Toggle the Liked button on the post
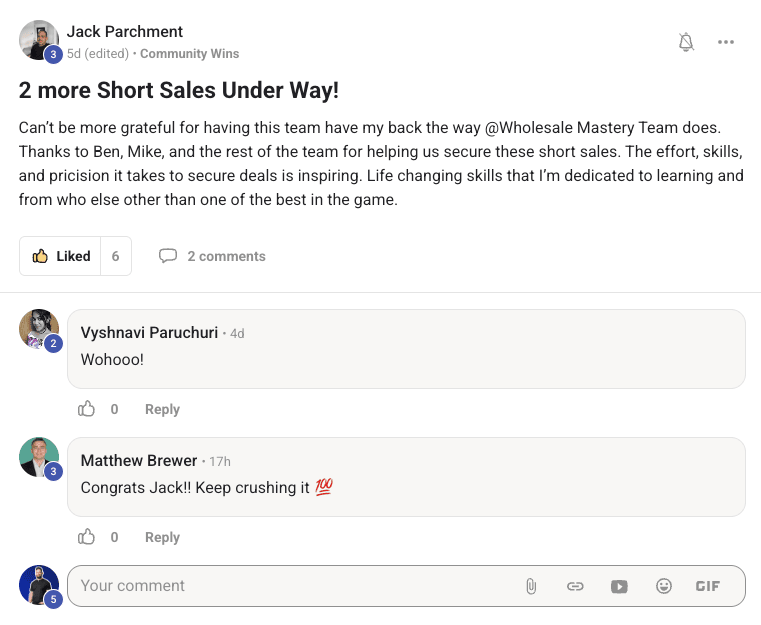The width and height of the screenshot is (761, 625). [61, 256]
